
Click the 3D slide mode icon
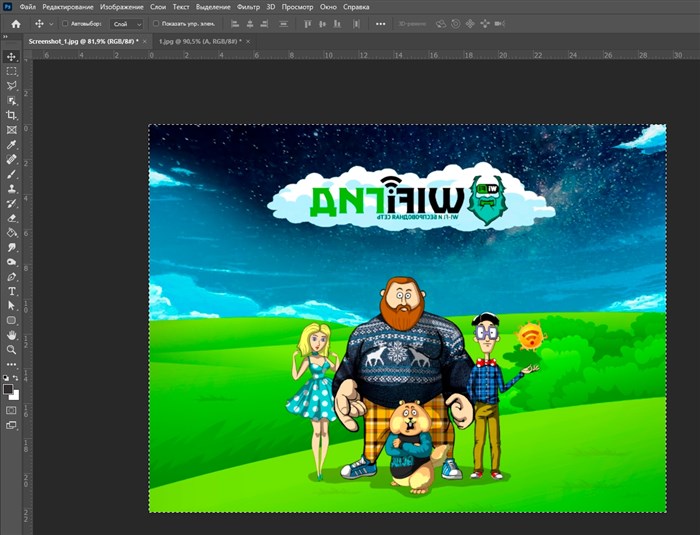coord(485,24)
